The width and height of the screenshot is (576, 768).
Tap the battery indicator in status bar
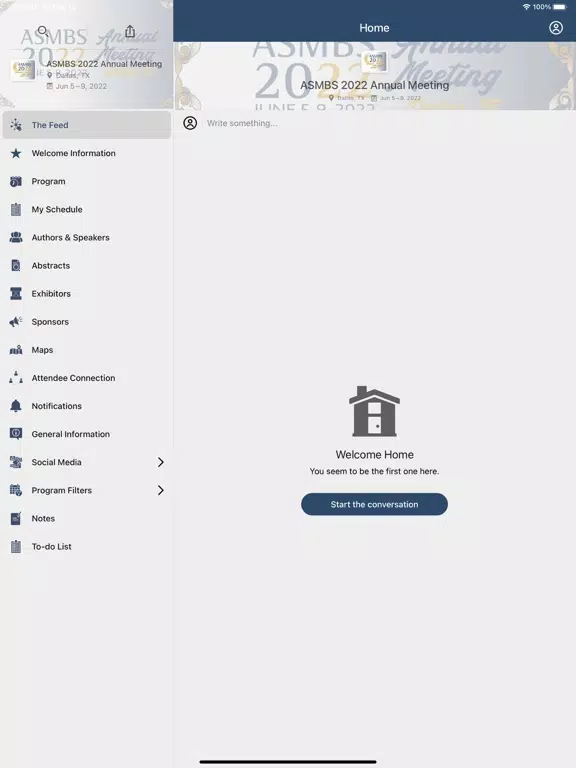(x=560, y=7)
